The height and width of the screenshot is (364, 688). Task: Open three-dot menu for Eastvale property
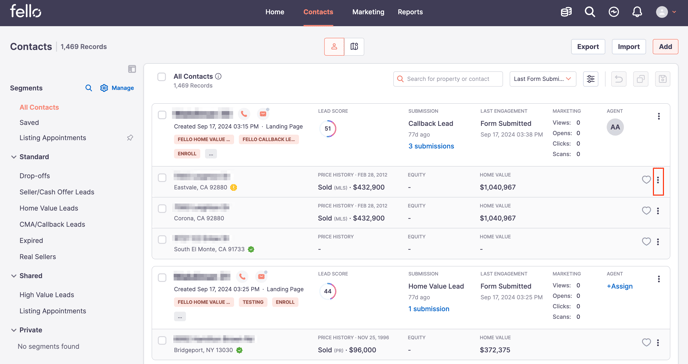658,180
